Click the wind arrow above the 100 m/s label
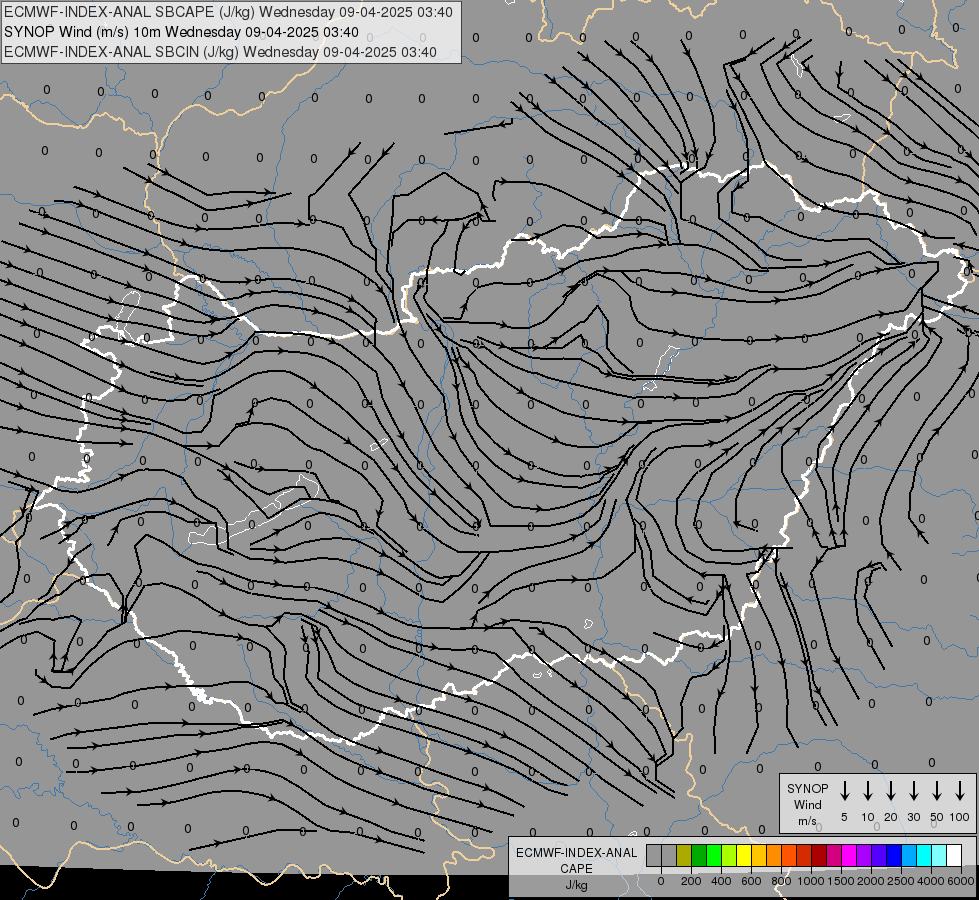The height and width of the screenshot is (900, 979). pos(960,791)
